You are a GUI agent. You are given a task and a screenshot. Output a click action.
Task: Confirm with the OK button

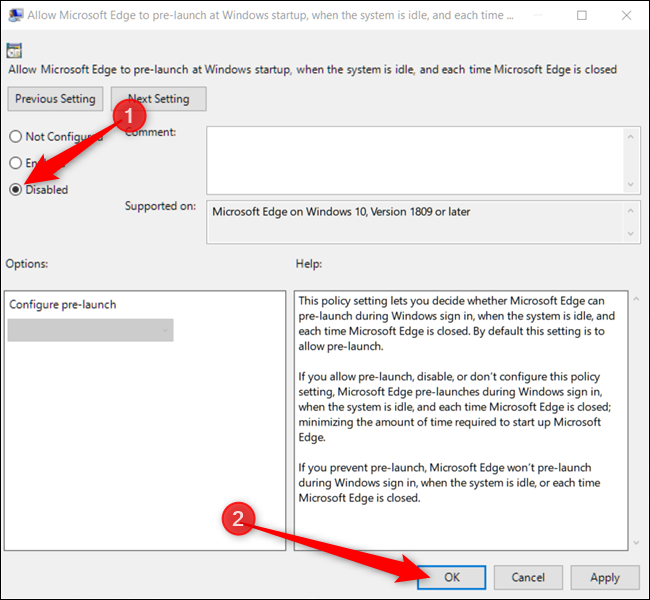(451, 577)
